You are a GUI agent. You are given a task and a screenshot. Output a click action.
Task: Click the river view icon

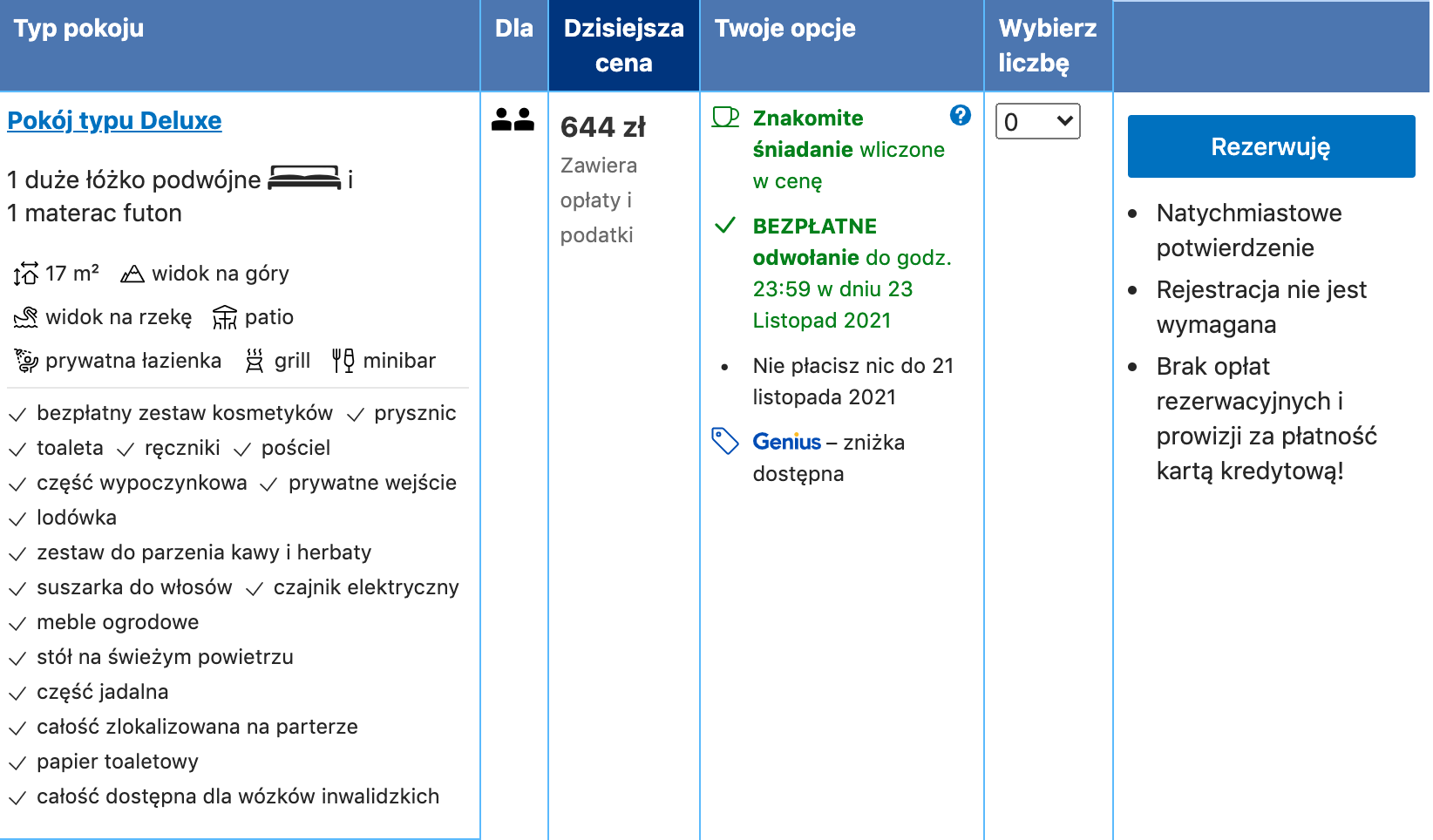26,317
